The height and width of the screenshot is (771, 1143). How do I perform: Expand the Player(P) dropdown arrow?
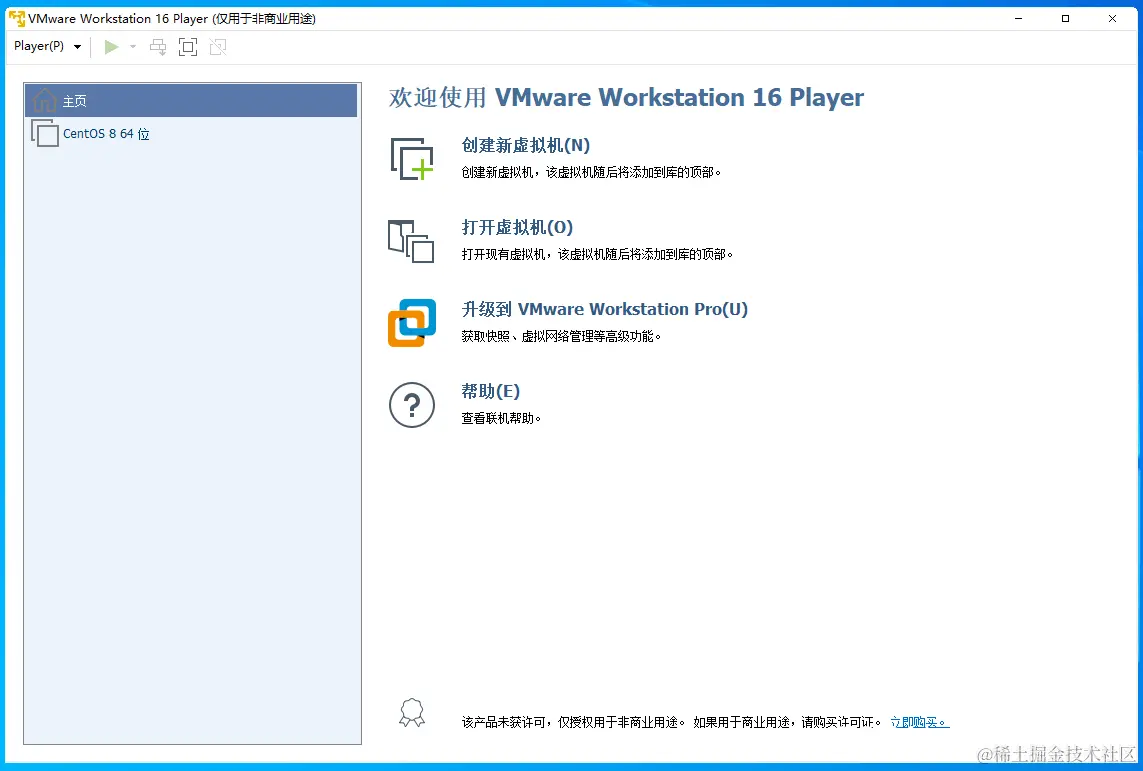pyautogui.click(x=77, y=47)
